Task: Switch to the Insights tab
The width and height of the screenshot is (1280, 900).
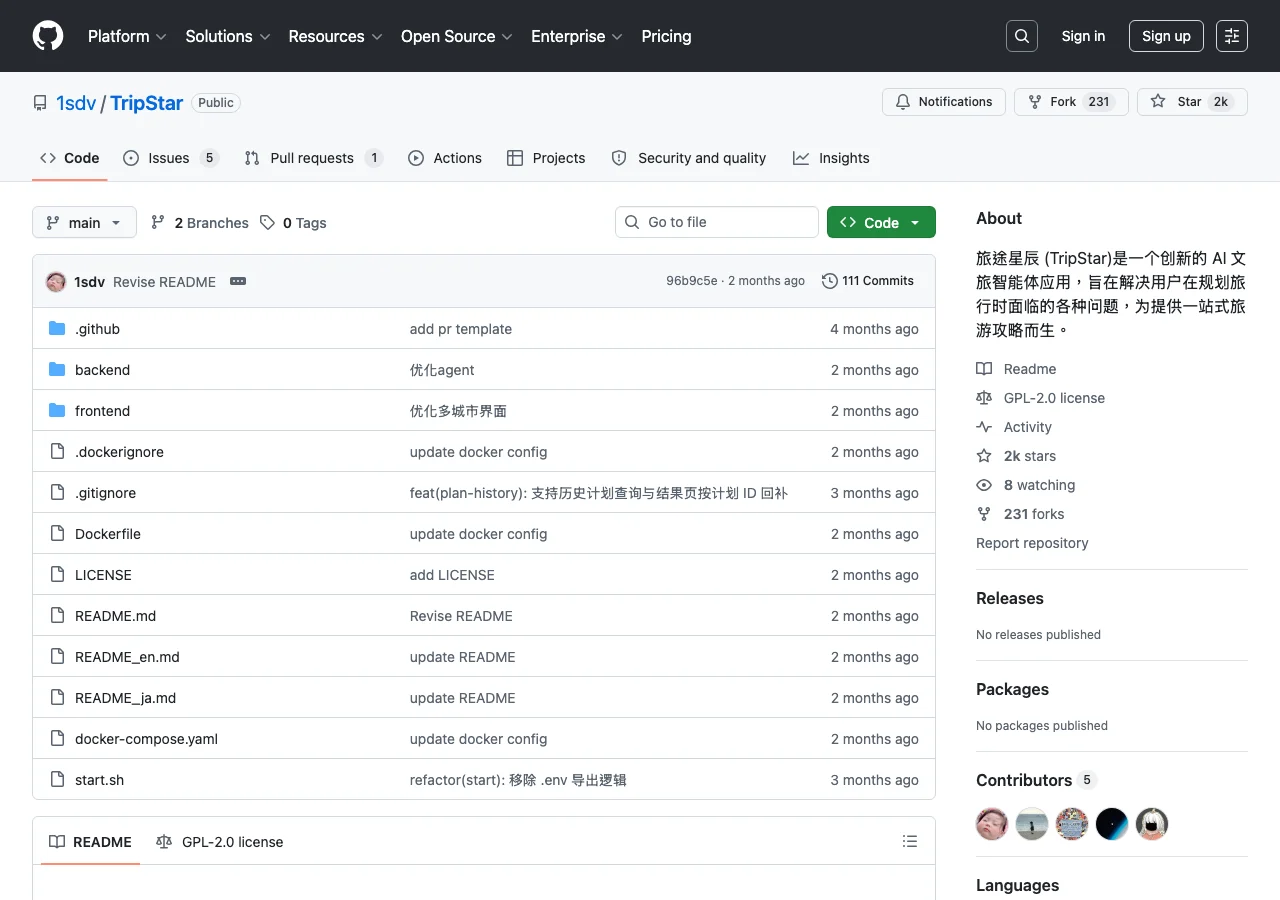Action: tap(831, 158)
